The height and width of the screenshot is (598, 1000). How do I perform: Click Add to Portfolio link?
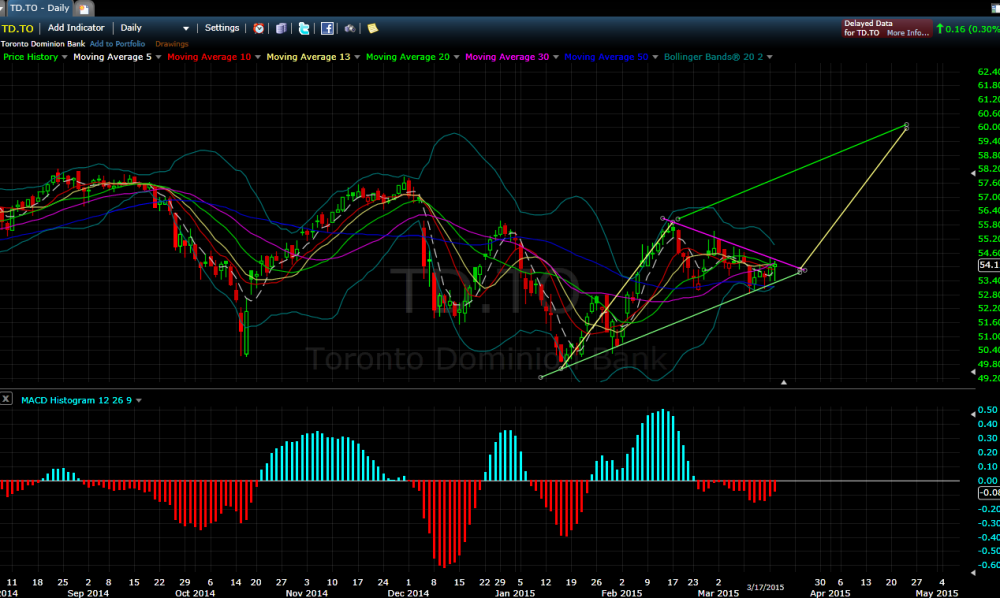(x=117, y=44)
